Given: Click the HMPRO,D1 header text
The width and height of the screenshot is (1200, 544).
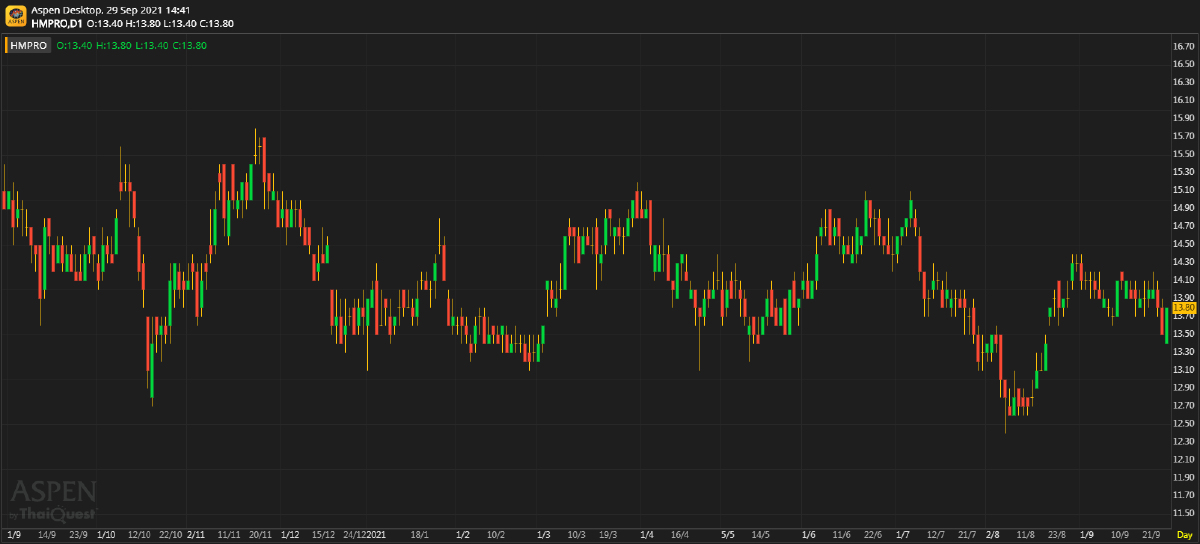Looking at the screenshot, I should coord(57,22).
